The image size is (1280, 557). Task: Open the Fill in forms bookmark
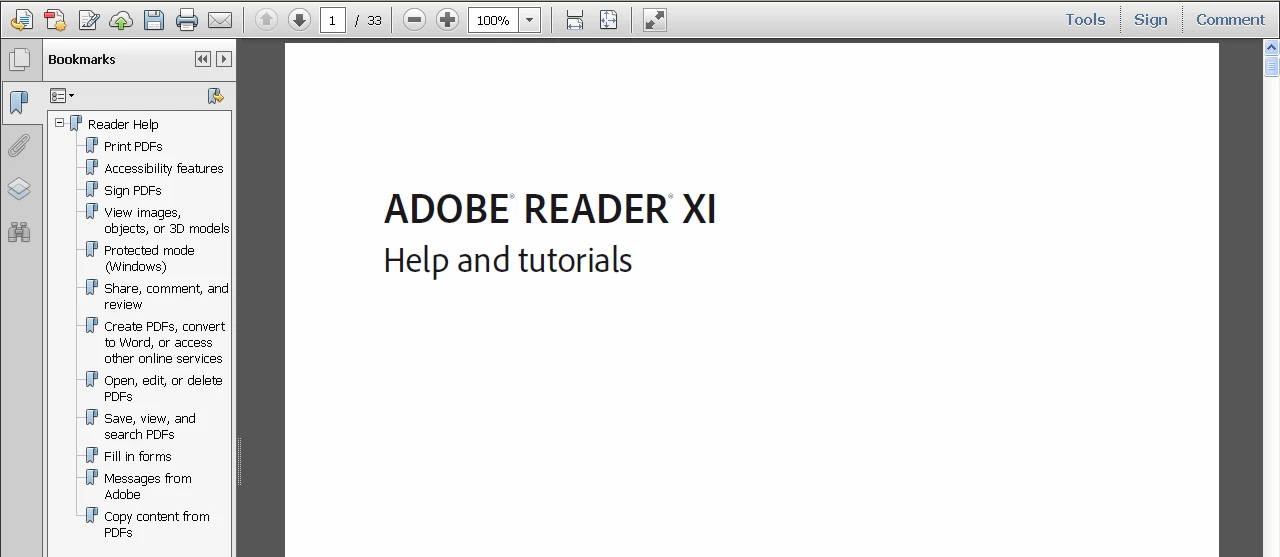coord(138,456)
